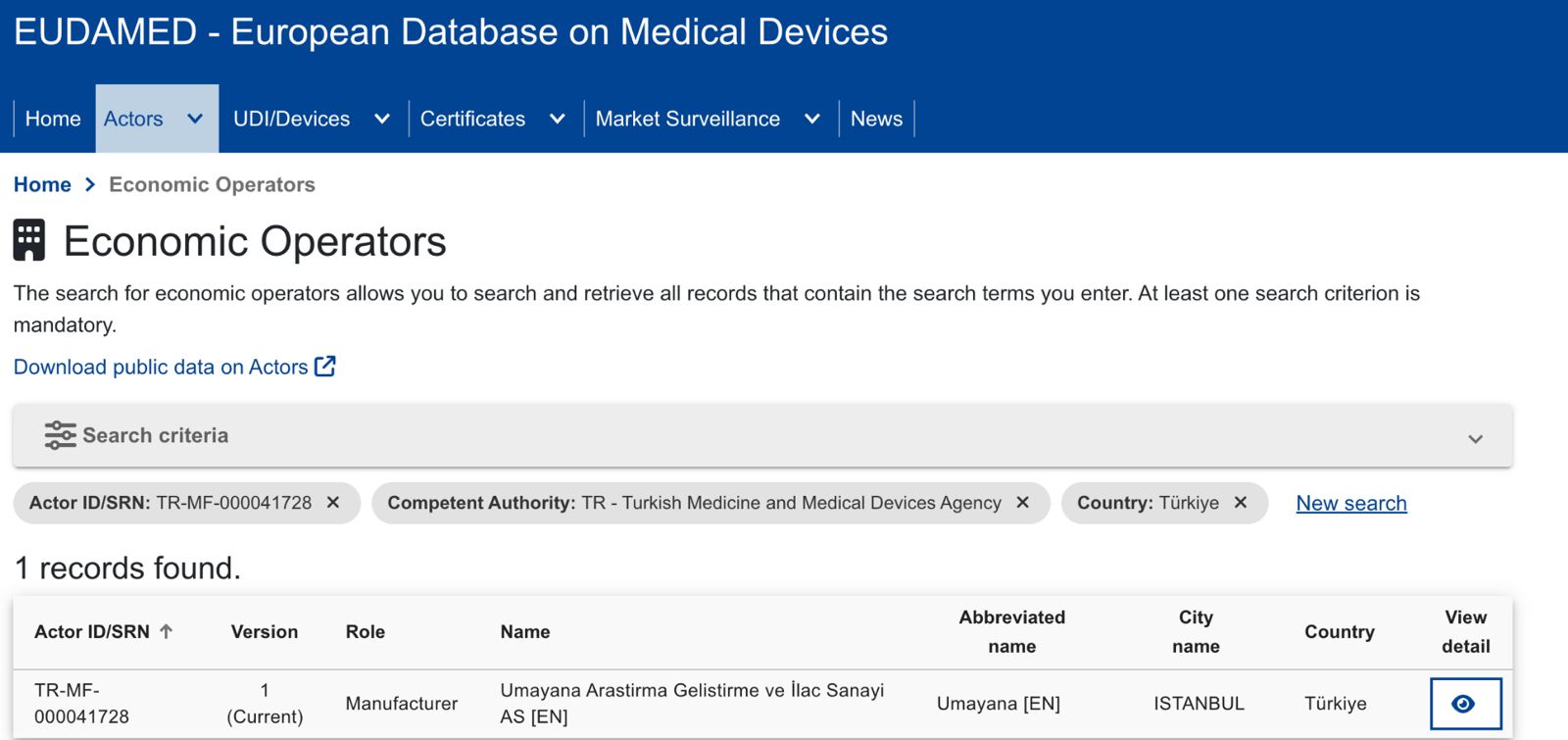Viewport: 1568px width, 740px height.
Task: Click the external link icon after Actors
Action: point(325,367)
